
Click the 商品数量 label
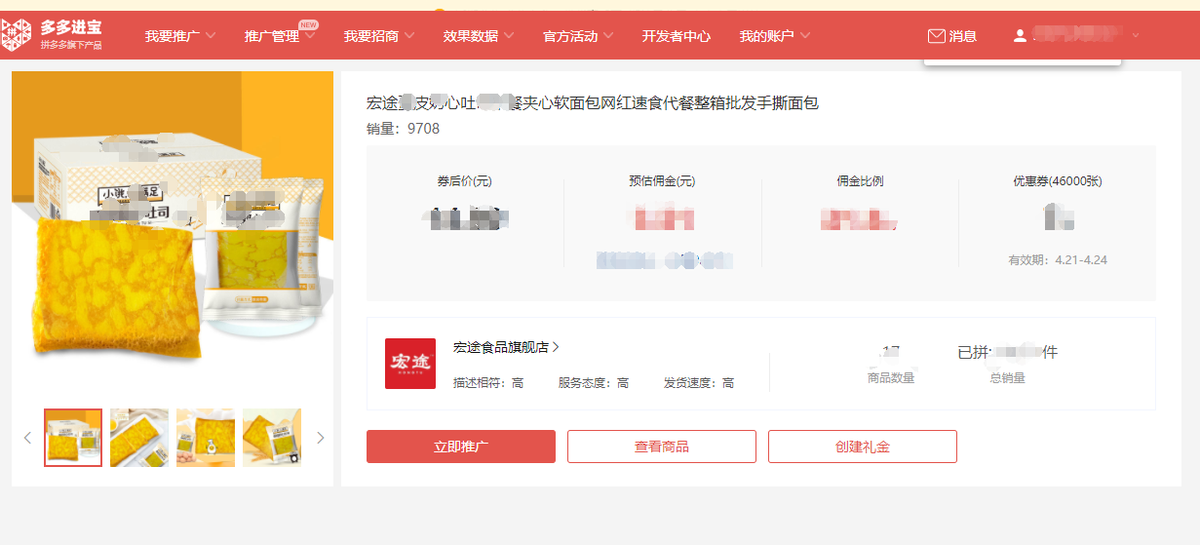click(x=891, y=378)
